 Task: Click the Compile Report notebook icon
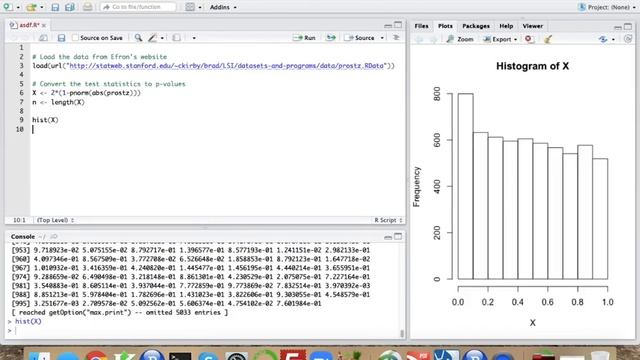tap(176, 38)
